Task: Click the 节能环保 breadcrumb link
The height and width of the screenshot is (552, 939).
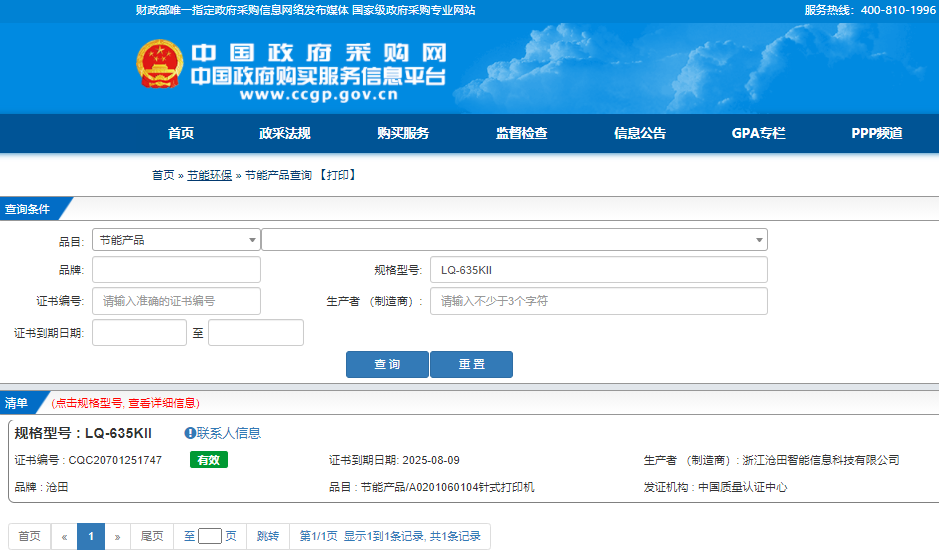Action: (209, 175)
